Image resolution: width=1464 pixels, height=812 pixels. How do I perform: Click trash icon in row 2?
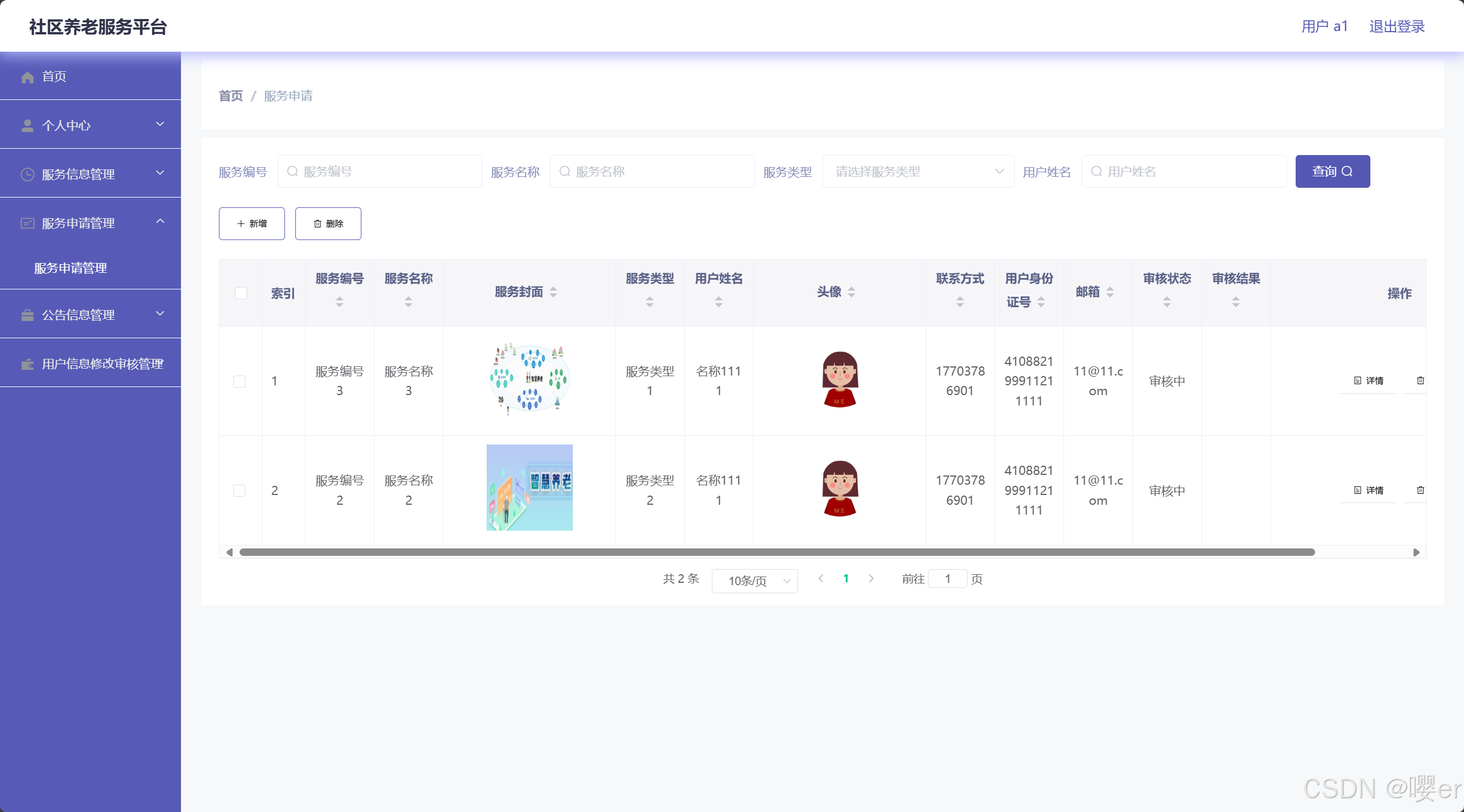pyautogui.click(x=1420, y=490)
